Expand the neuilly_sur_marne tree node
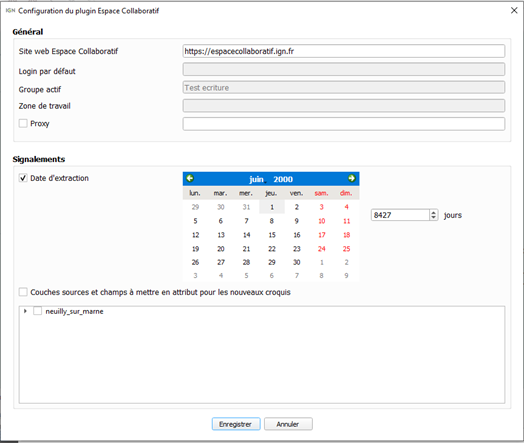This screenshot has height=443, width=524. click(x=25, y=311)
